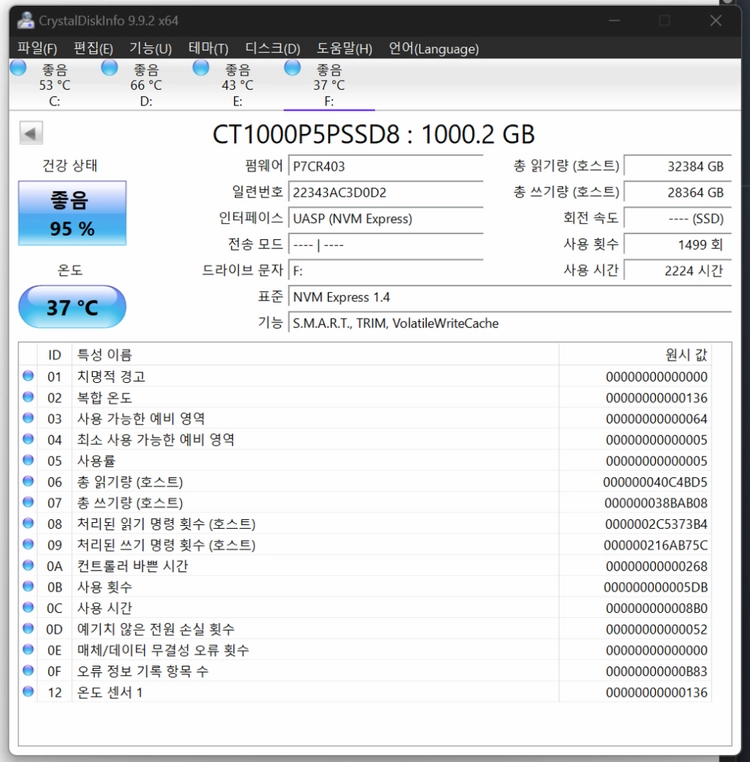This screenshot has height=762, width=750.
Task: Select row 0A 컨트롤러 바쁜 시간
Action: pos(365,566)
